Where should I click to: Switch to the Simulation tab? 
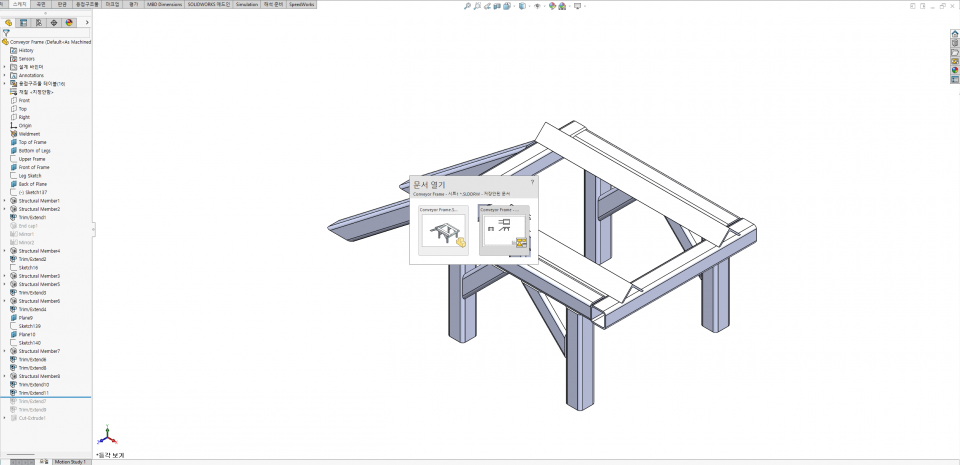(247, 4)
